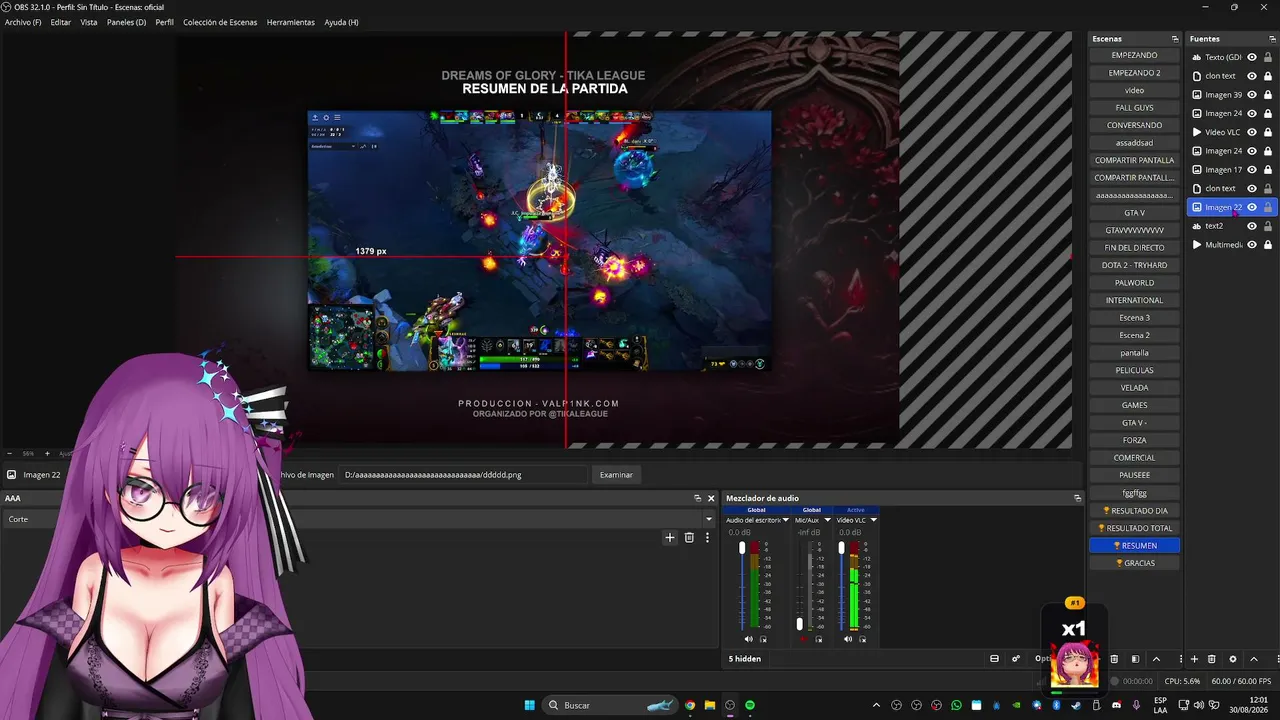The height and width of the screenshot is (720, 1280).
Task: Click the image file path field
Action: [464, 475]
